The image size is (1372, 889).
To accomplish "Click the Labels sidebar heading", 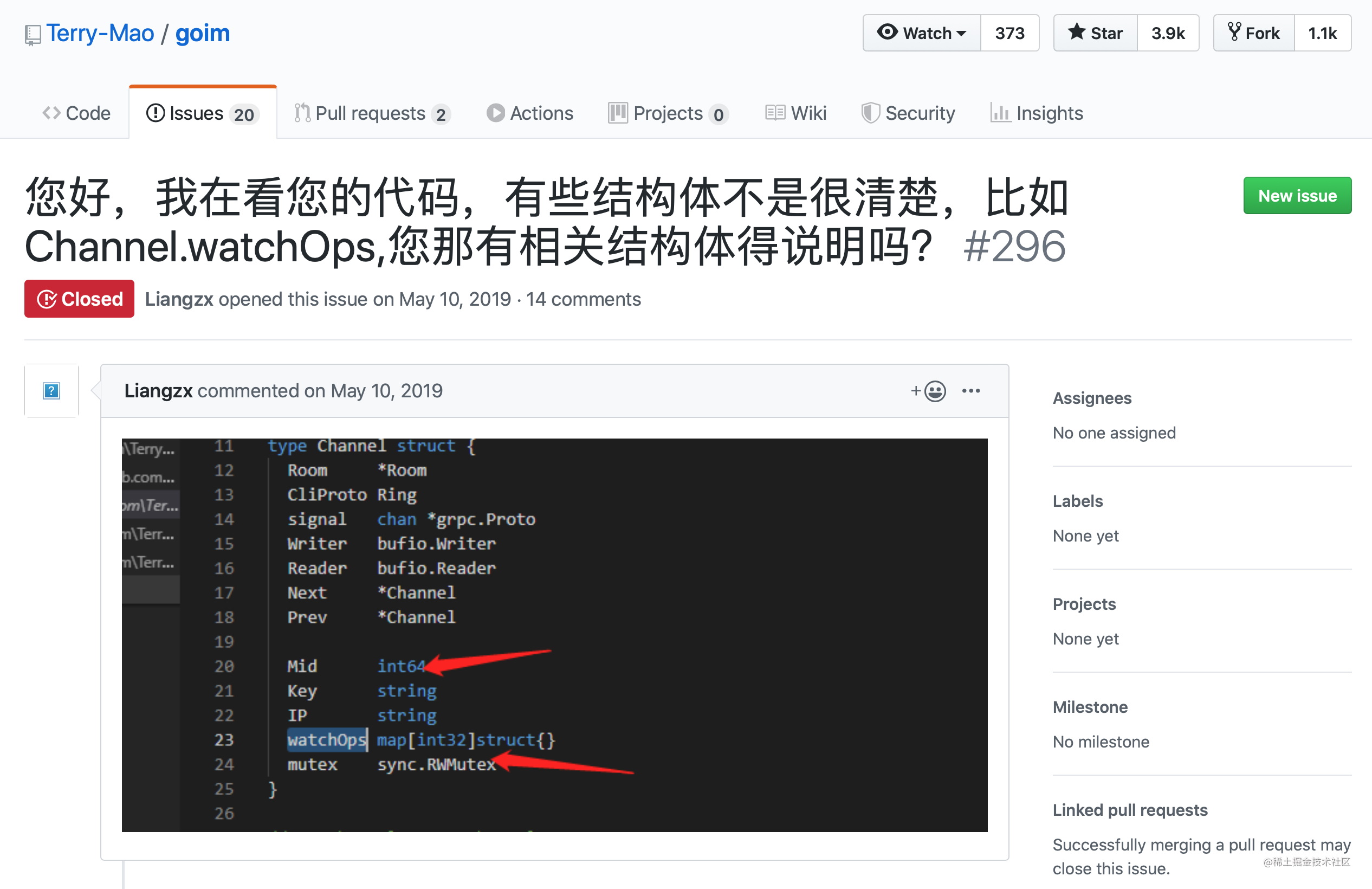I will (x=1077, y=501).
